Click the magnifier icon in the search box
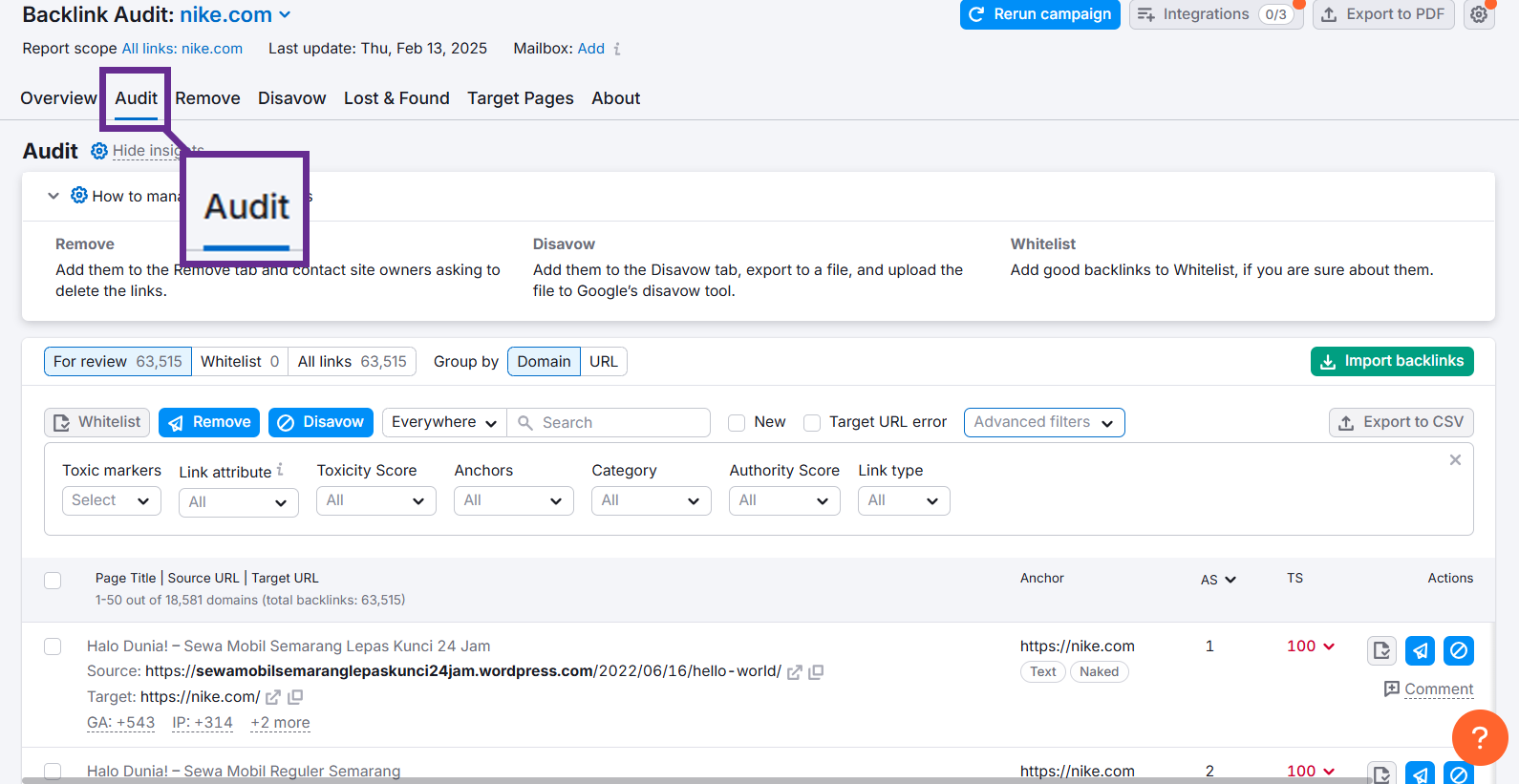 524,422
